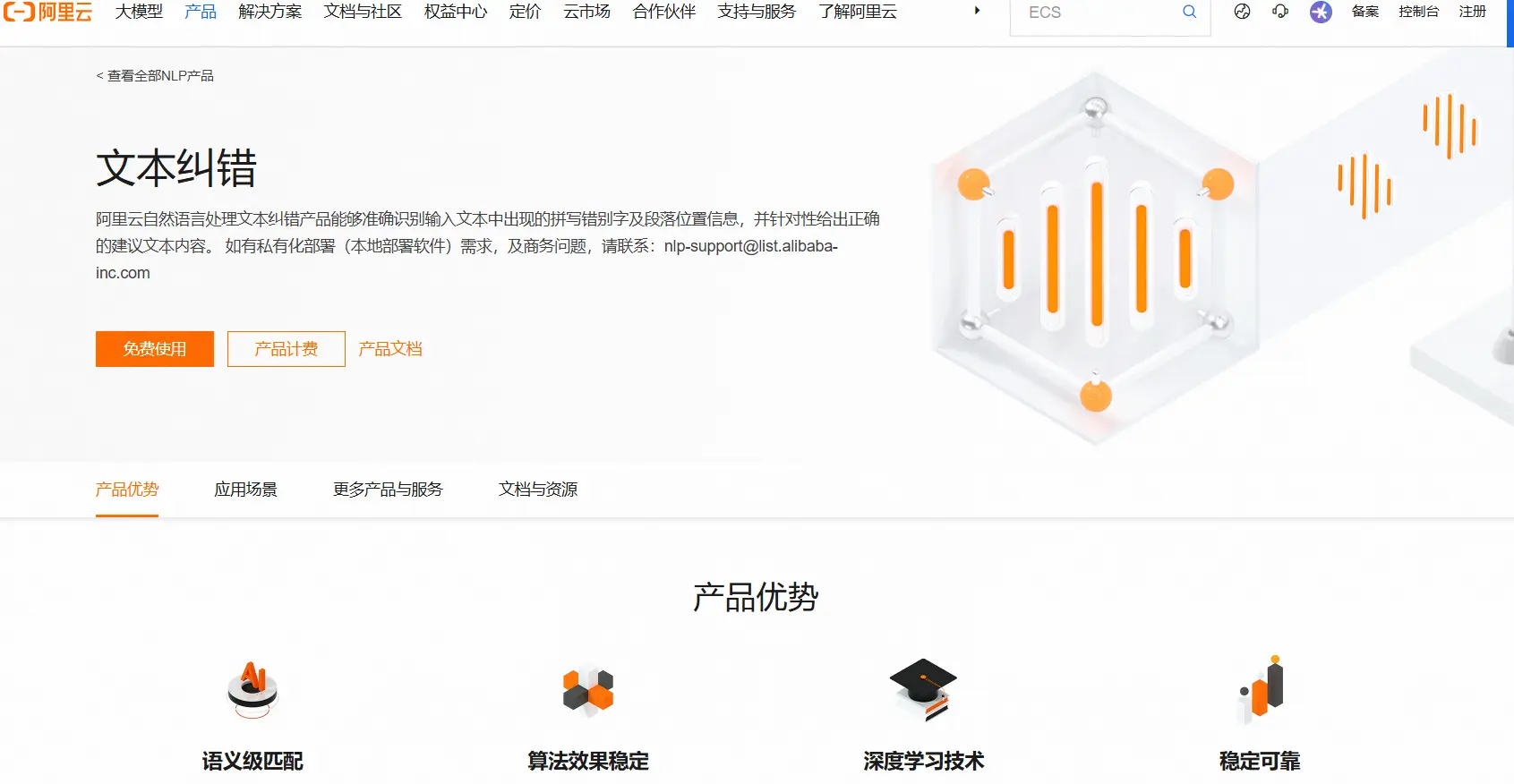Click the 深度学习技术 graduation cap icon

click(x=924, y=689)
